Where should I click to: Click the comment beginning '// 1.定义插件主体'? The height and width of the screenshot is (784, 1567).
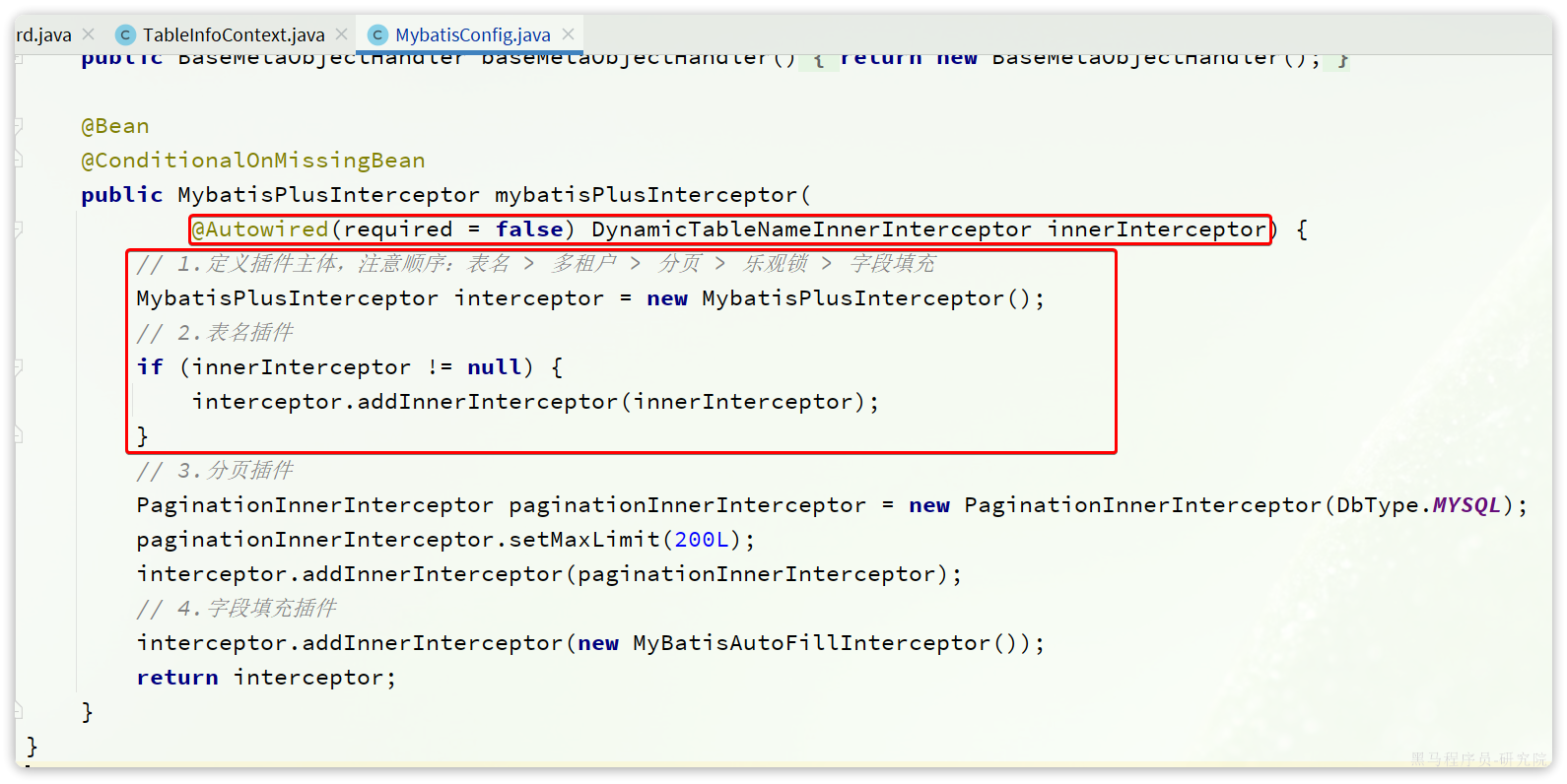[536, 263]
